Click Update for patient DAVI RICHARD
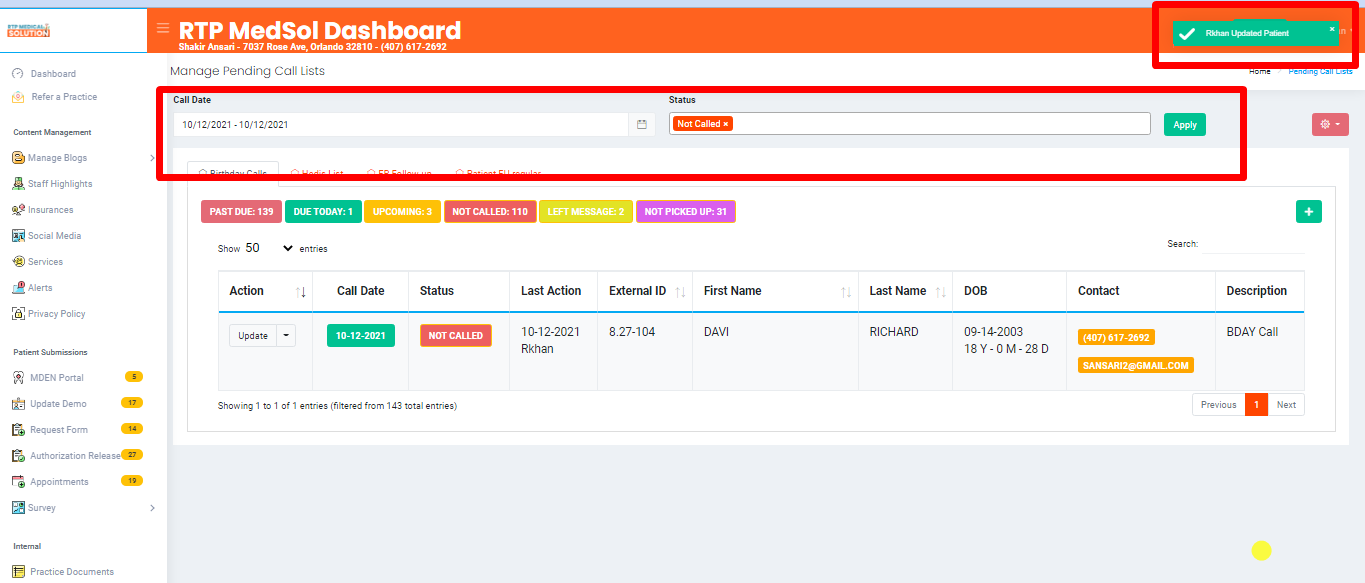 pos(253,336)
